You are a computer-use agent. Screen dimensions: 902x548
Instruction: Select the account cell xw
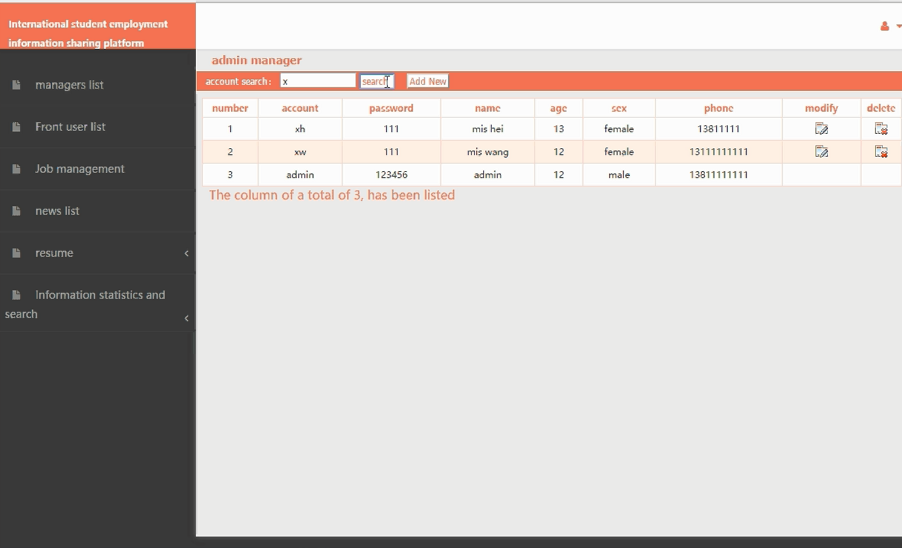[x=300, y=152]
